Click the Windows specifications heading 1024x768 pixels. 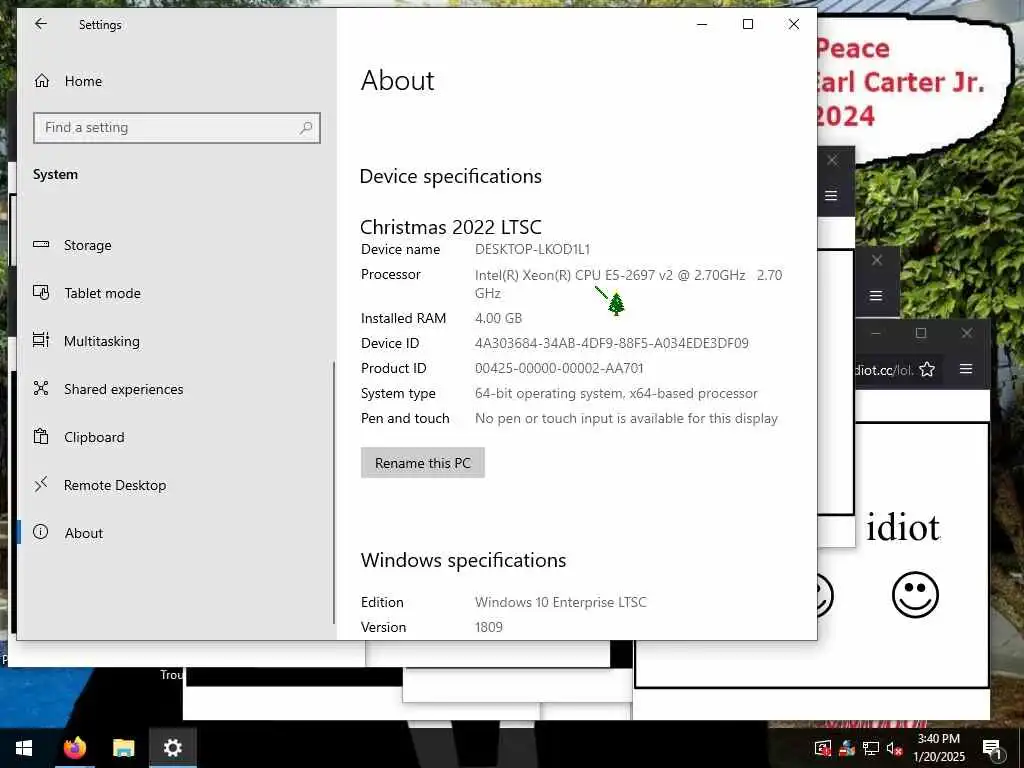[x=463, y=560]
